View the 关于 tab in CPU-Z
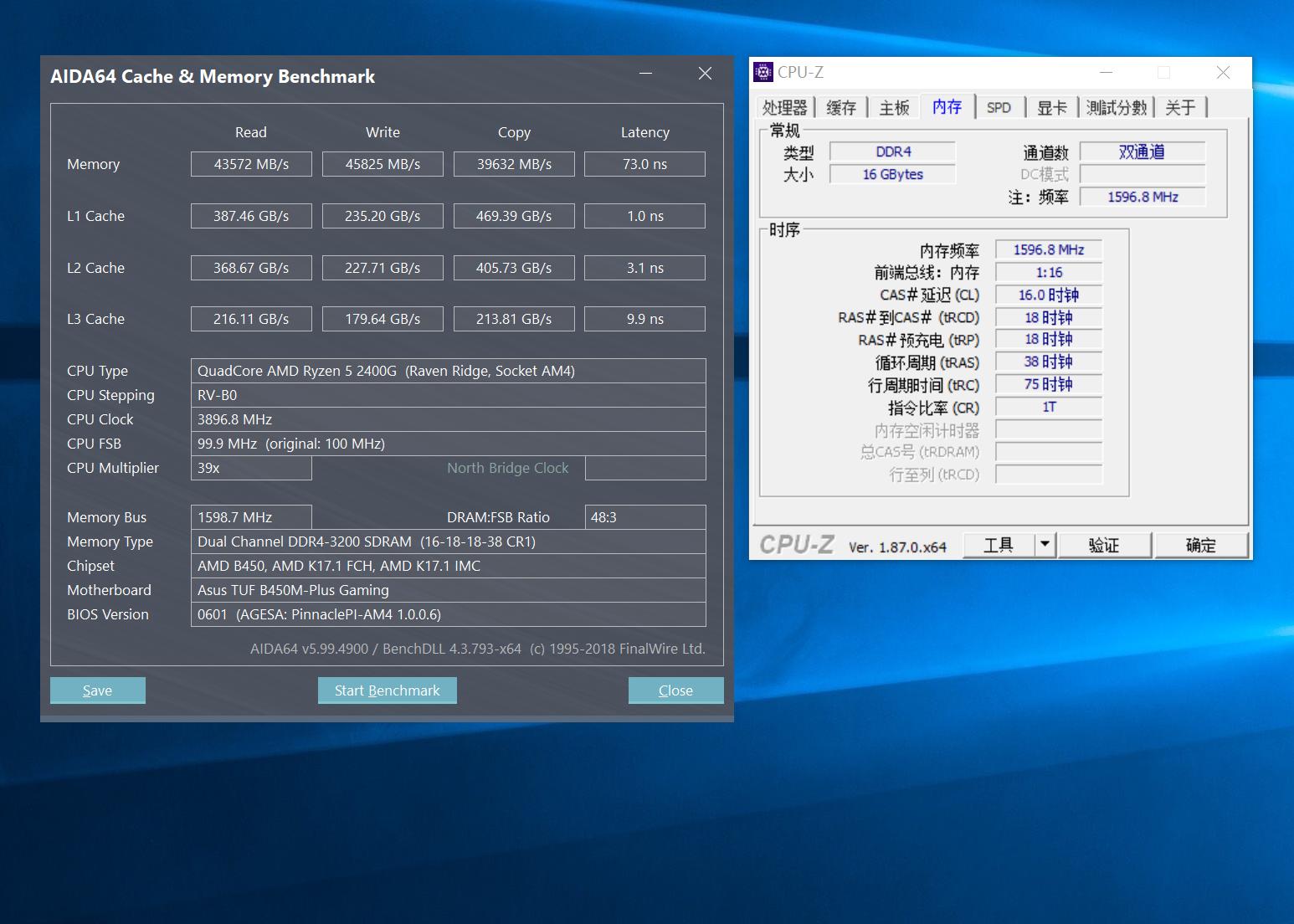This screenshot has height=924, width=1294. coord(1180,106)
